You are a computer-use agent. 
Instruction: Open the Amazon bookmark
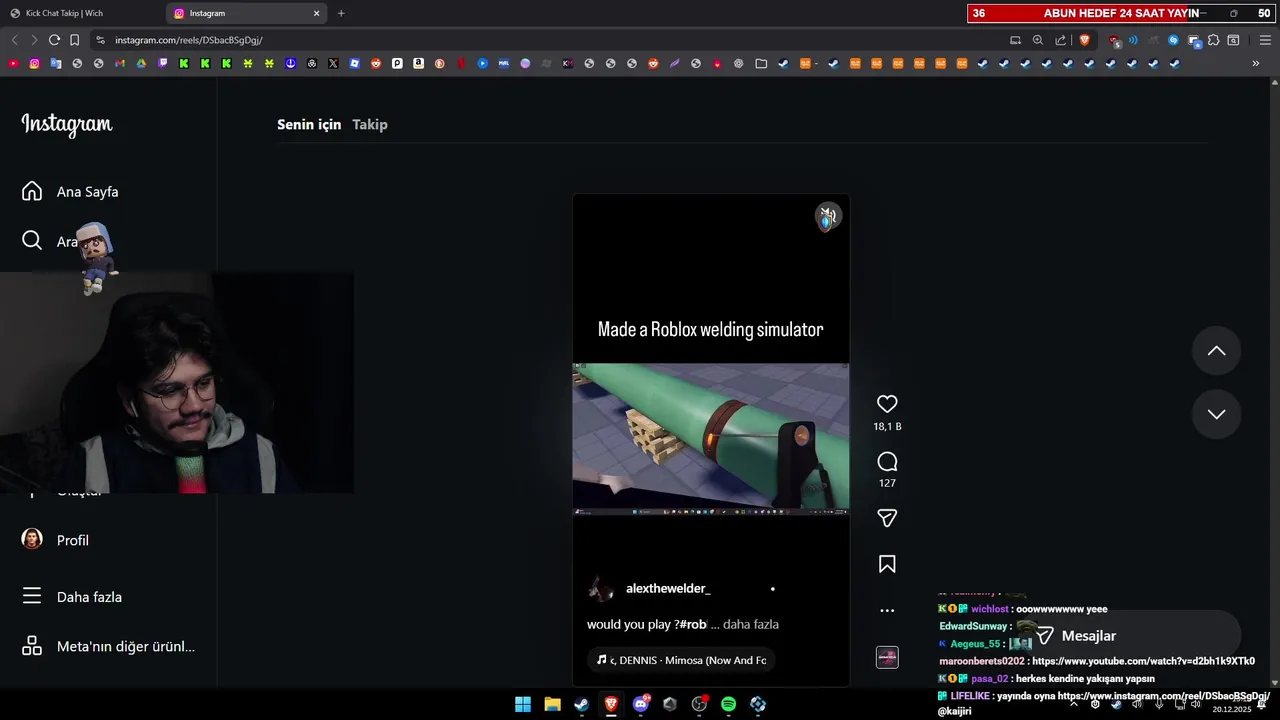tap(418, 63)
